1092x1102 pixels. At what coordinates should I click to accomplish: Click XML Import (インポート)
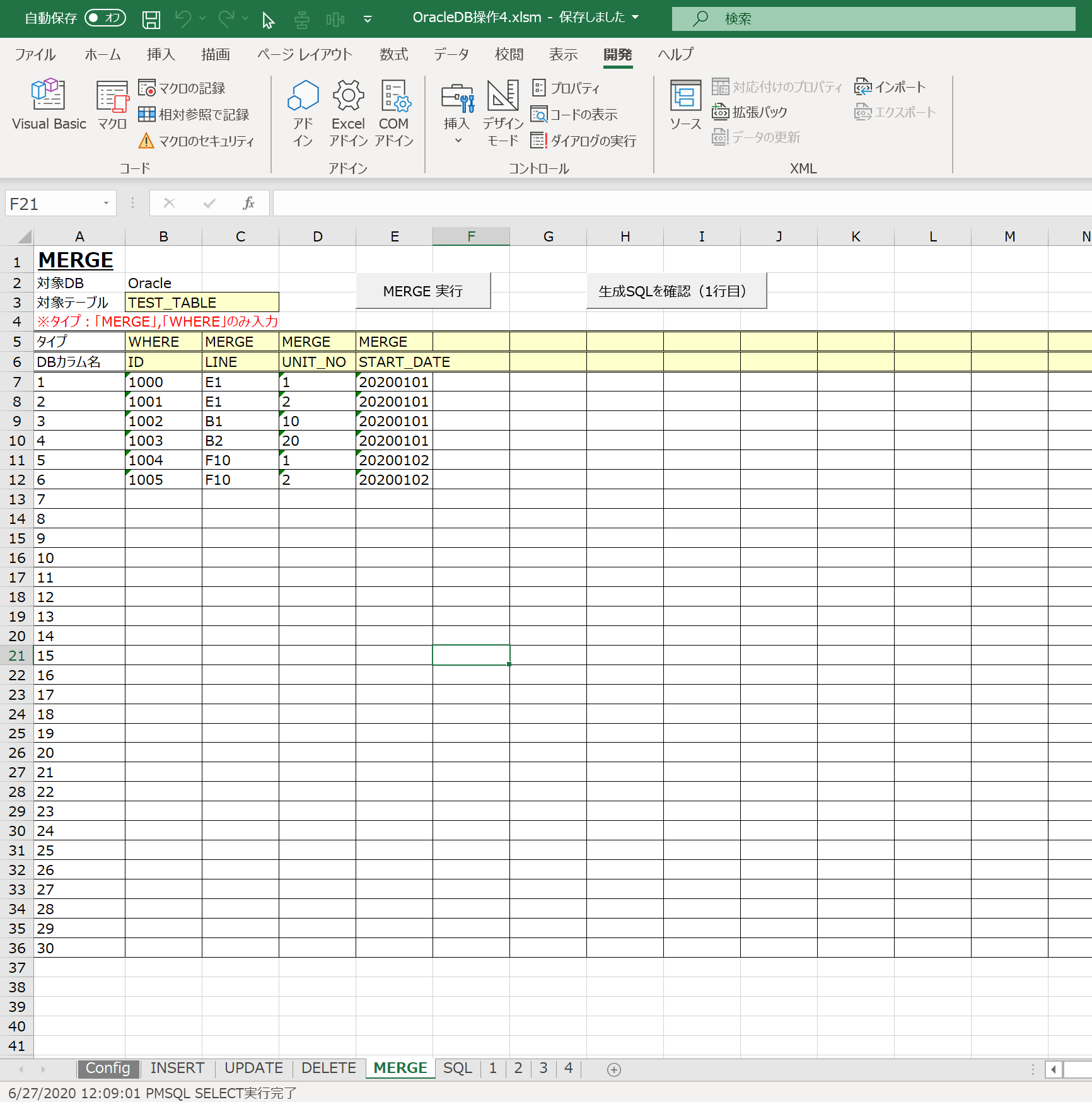pyautogui.click(x=890, y=87)
